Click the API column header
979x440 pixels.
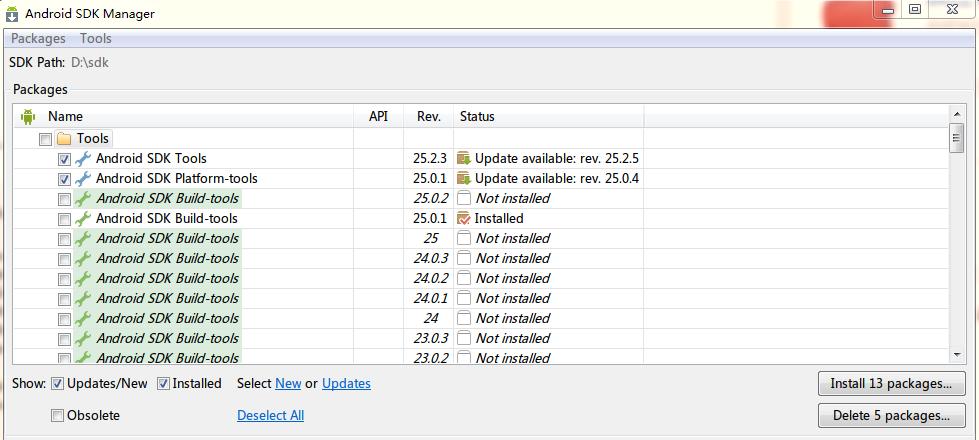tap(378, 117)
